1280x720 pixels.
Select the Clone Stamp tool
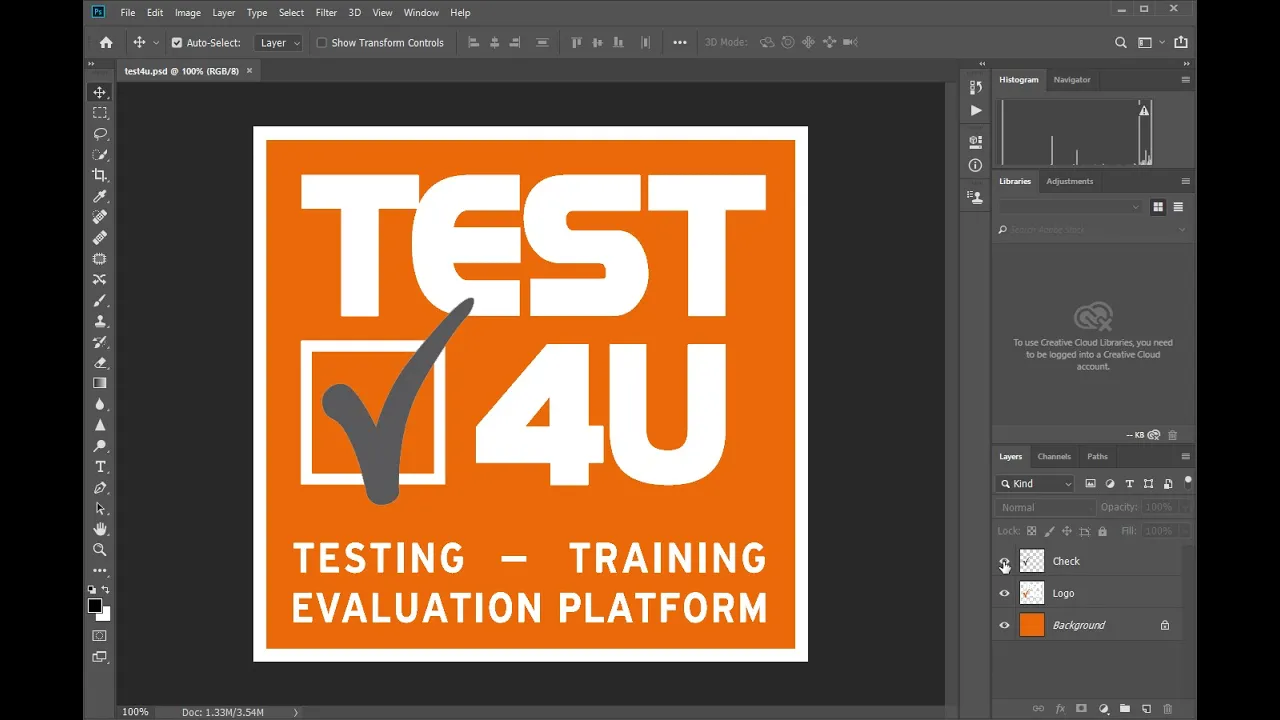pos(100,321)
